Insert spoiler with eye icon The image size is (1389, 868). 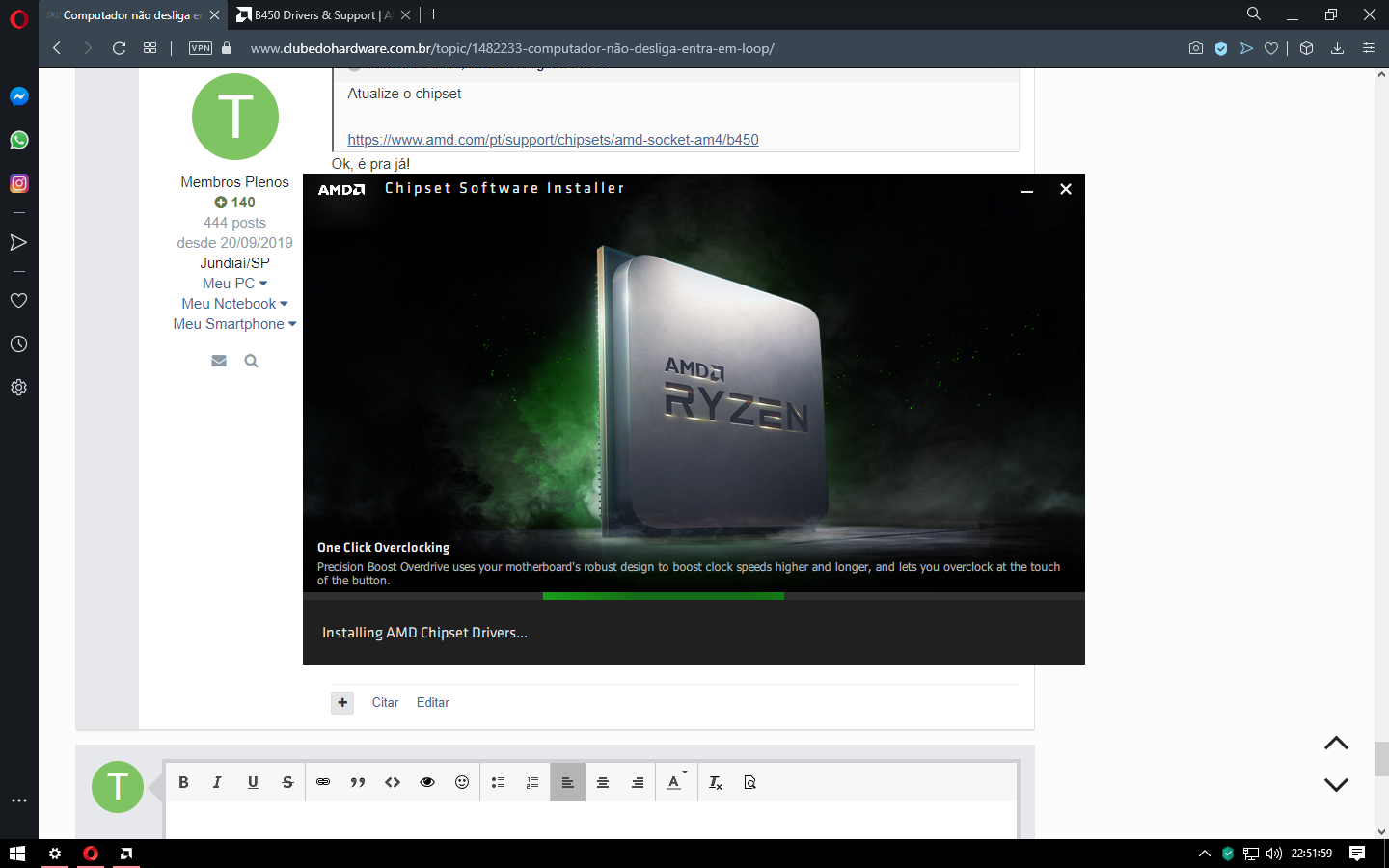[x=427, y=782]
